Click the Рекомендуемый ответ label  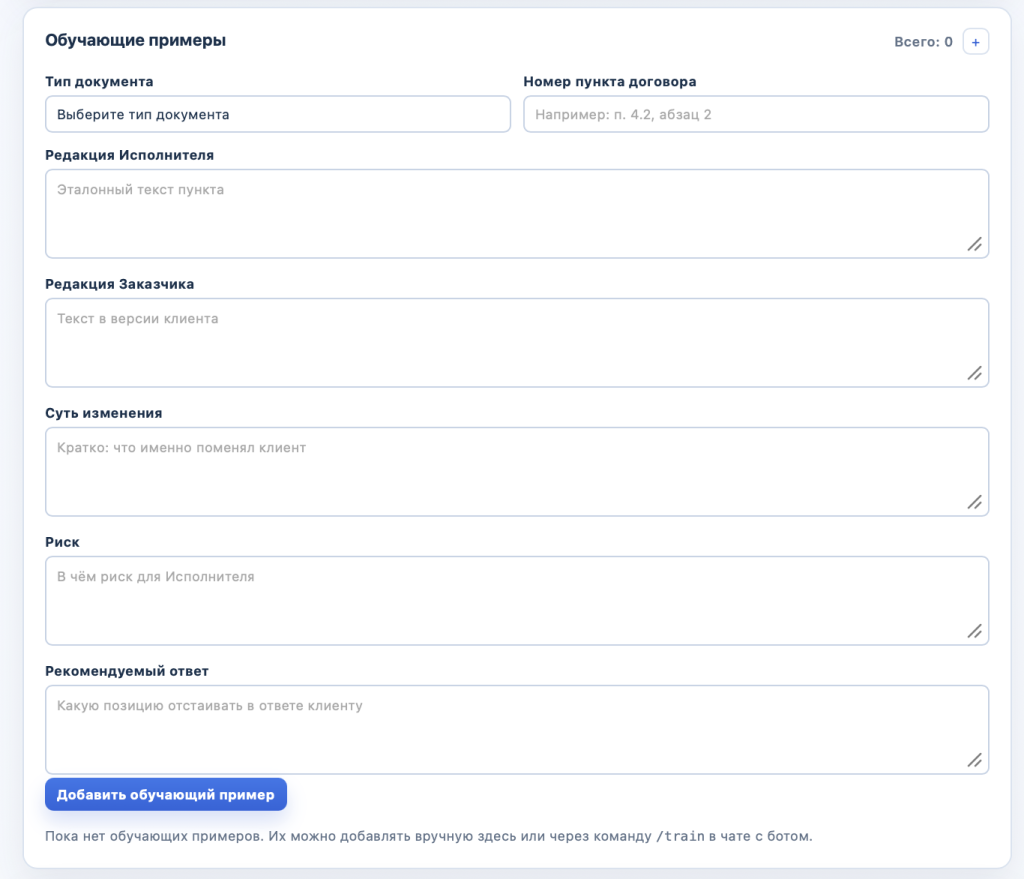click(x=127, y=671)
